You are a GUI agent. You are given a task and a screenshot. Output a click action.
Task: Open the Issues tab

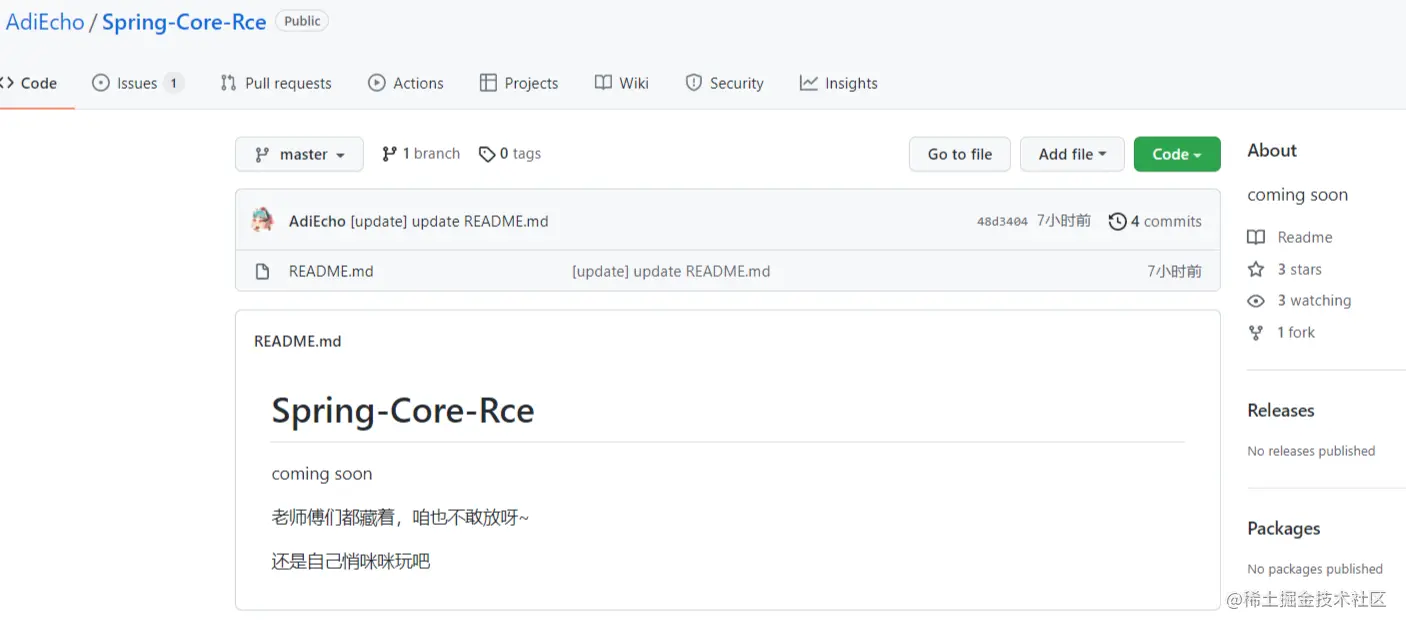137,83
